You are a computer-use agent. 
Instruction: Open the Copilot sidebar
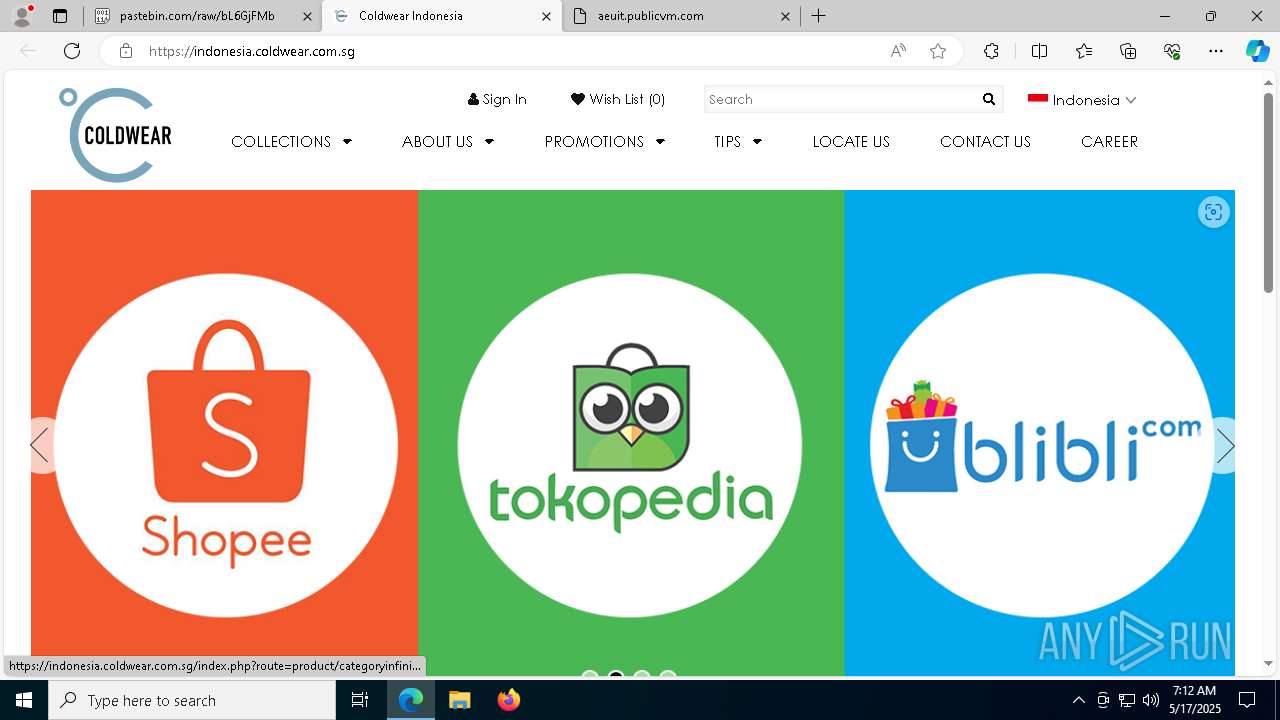(1257, 51)
